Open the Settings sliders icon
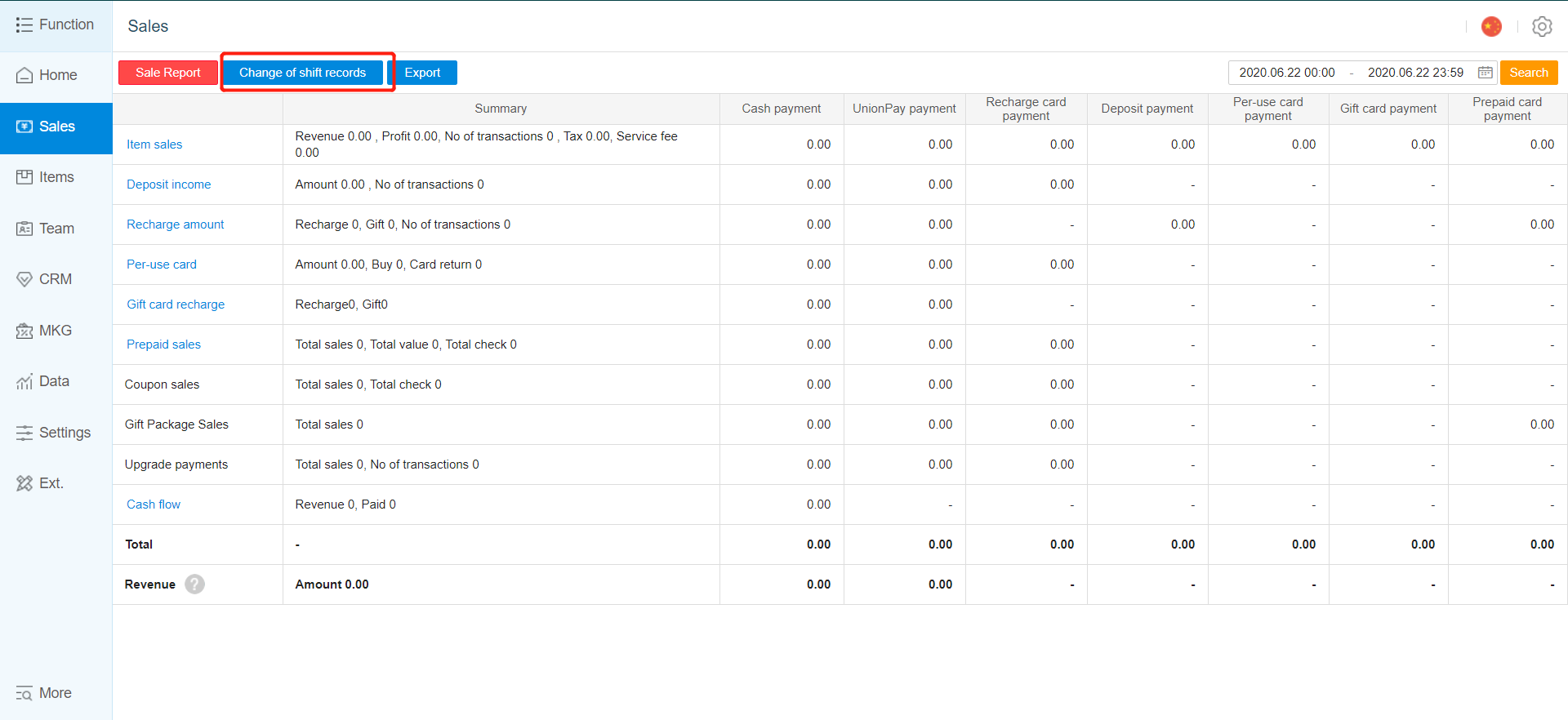The height and width of the screenshot is (720, 1568). [x=24, y=433]
